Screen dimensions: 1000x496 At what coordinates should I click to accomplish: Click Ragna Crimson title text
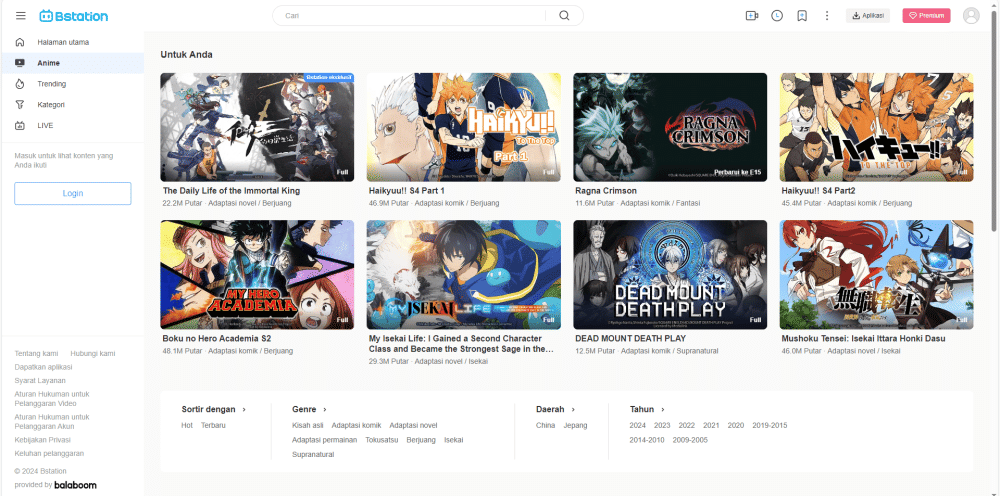(x=606, y=191)
